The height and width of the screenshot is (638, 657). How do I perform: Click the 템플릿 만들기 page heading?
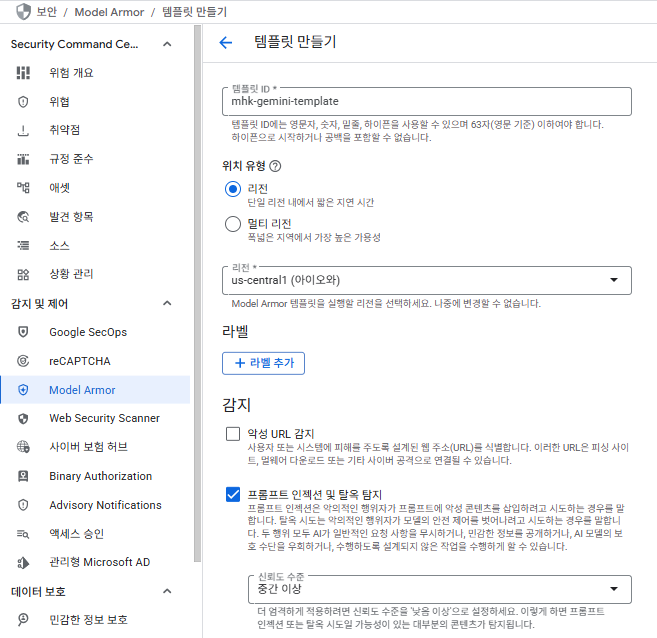[x=295, y=42]
